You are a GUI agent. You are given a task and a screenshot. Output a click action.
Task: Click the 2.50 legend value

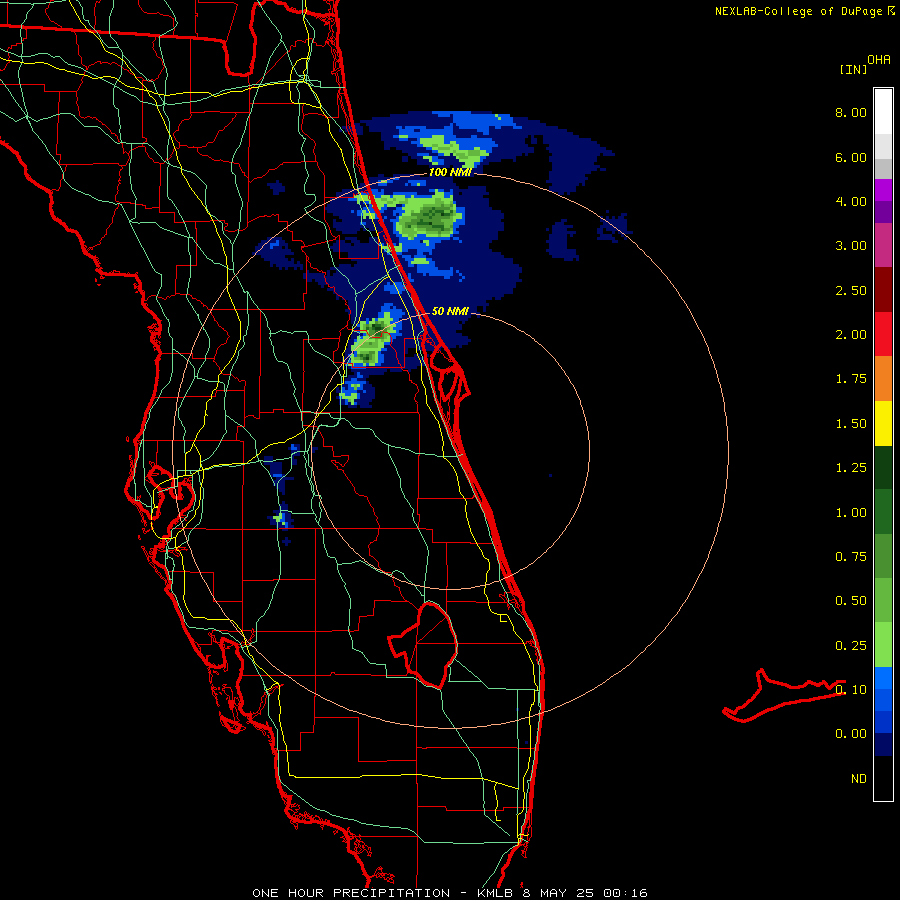click(851, 290)
